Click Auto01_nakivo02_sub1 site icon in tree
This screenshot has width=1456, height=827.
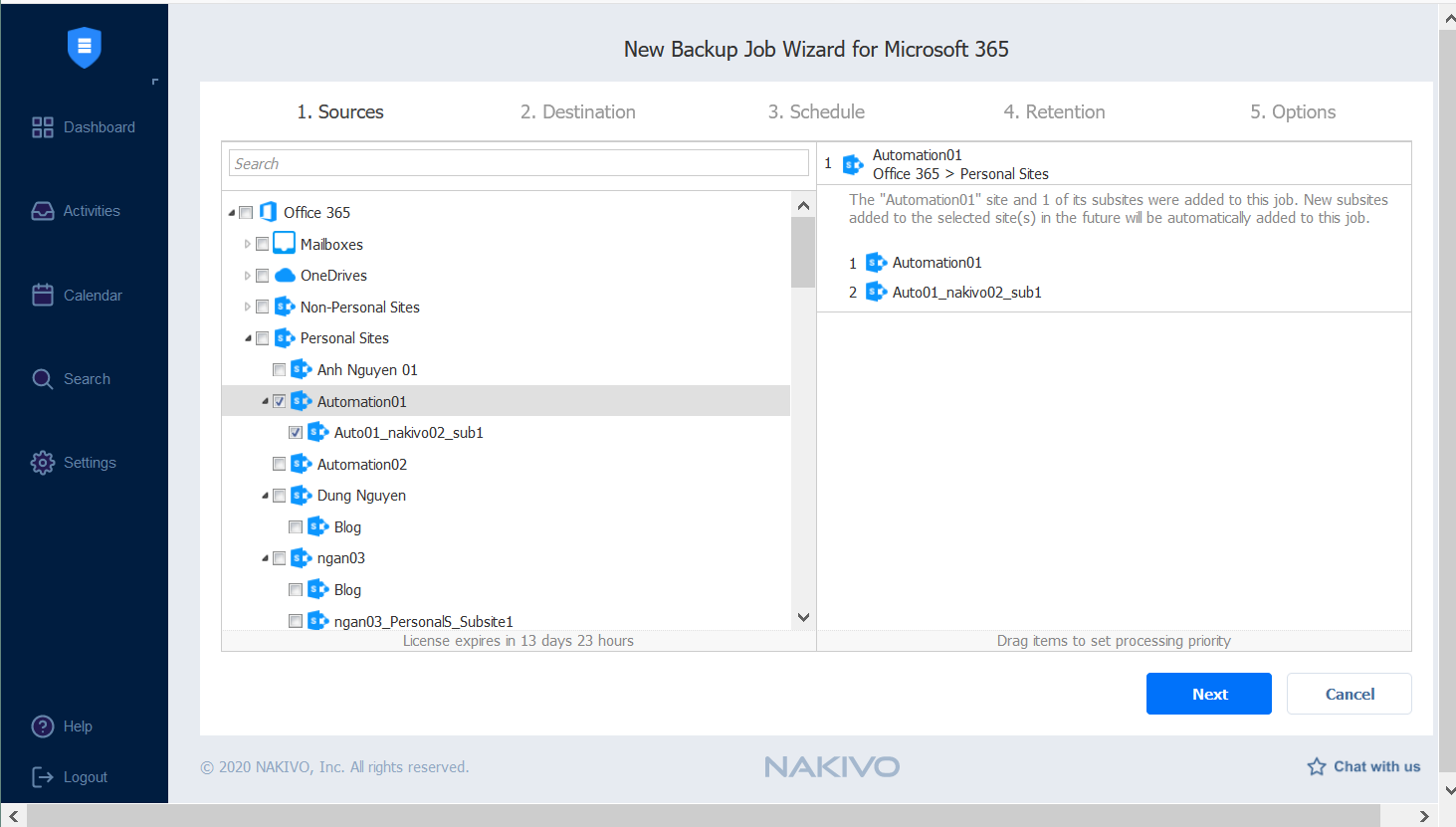(318, 432)
